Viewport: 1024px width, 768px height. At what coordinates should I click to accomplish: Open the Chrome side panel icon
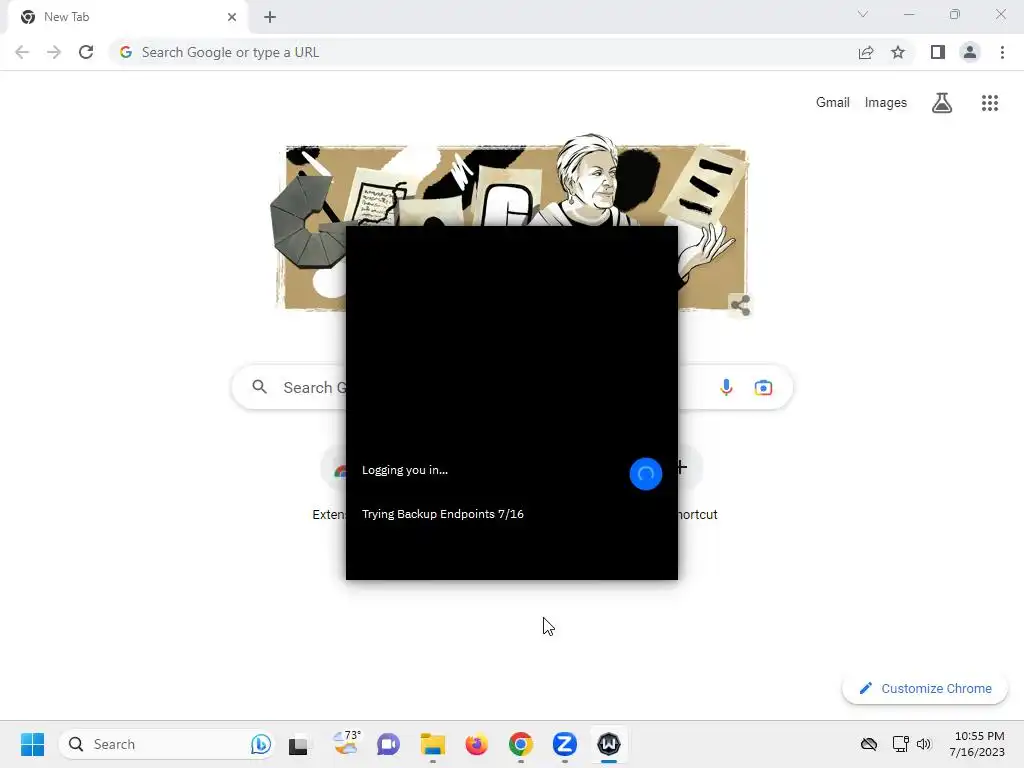point(938,52)
